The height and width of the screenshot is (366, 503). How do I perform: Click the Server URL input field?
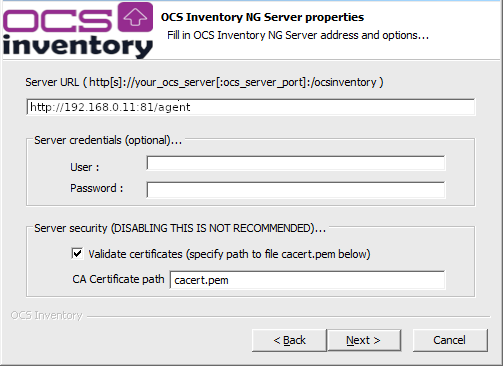[x=251, y=107]
